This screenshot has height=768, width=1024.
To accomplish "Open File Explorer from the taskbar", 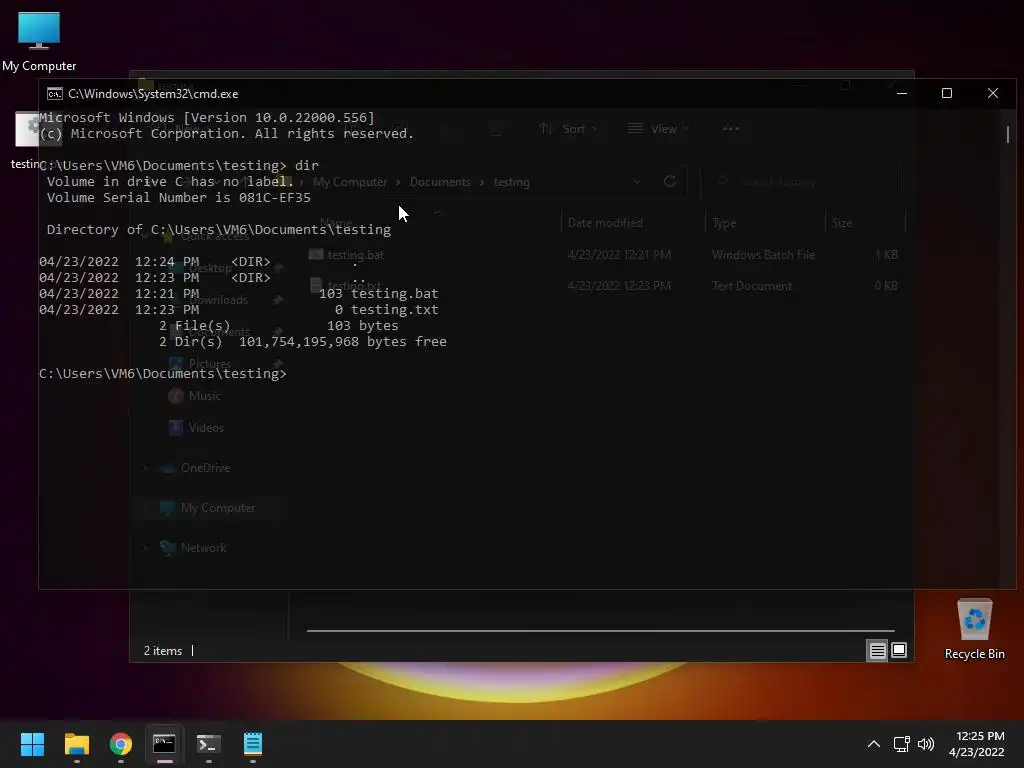I will click(76, 744).
